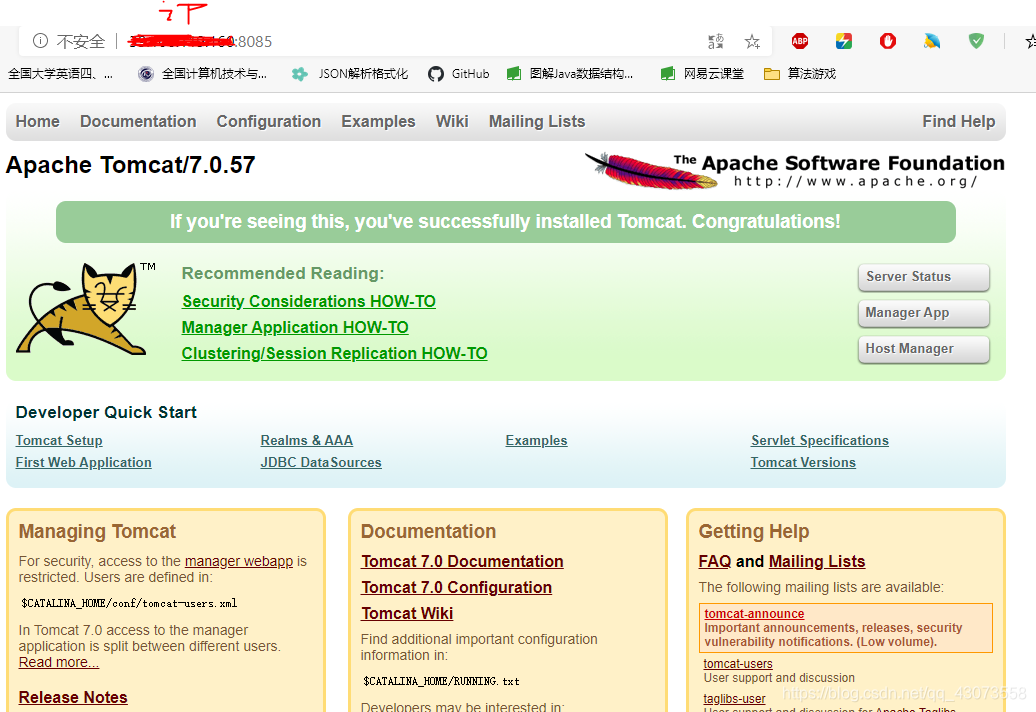Go to Home in the navigation bar
Image resolution: width=1036 pixels, height=712 pixels.
(x=38, y=122)
